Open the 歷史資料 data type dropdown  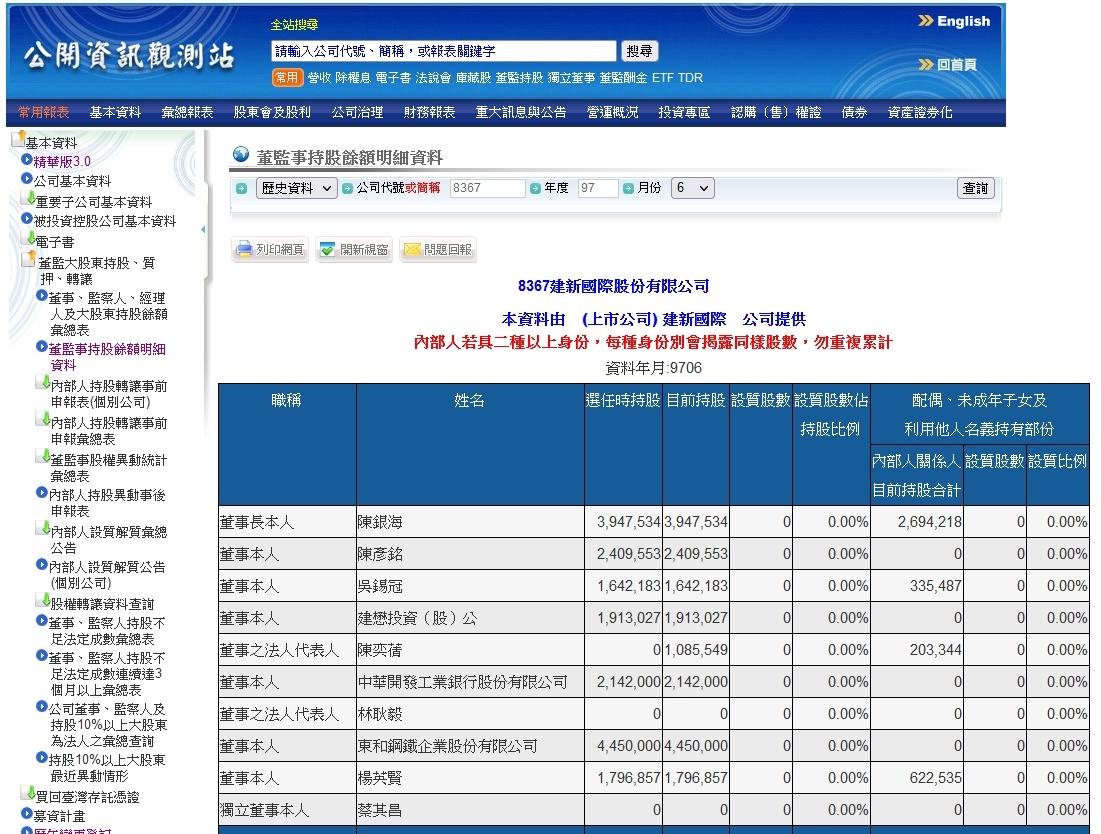pyautogui.click(x=296, y=188)
